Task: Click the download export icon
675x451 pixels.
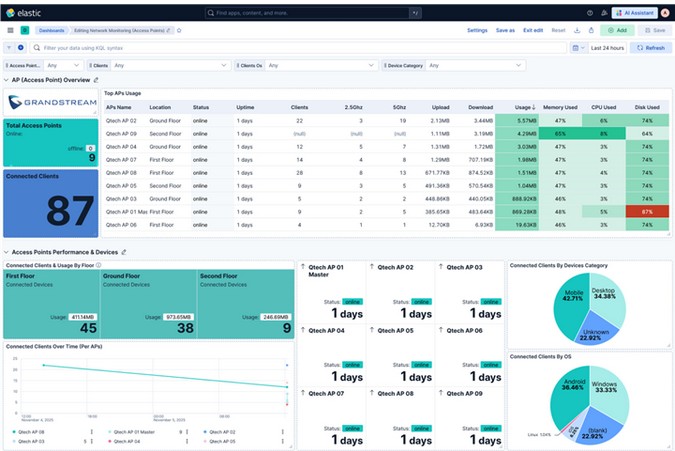Action: pos(577,30)
